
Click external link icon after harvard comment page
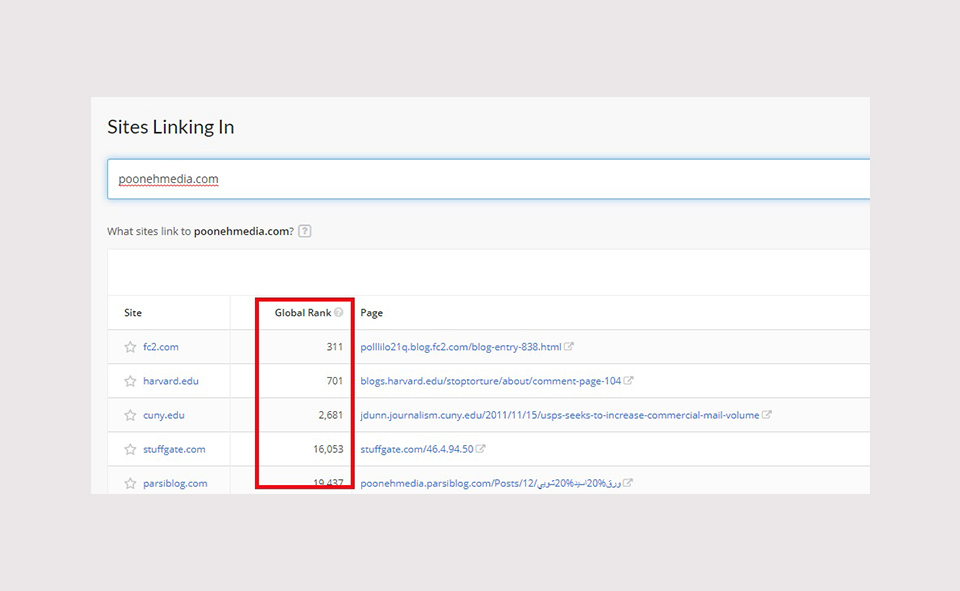[x=628, y=380]
